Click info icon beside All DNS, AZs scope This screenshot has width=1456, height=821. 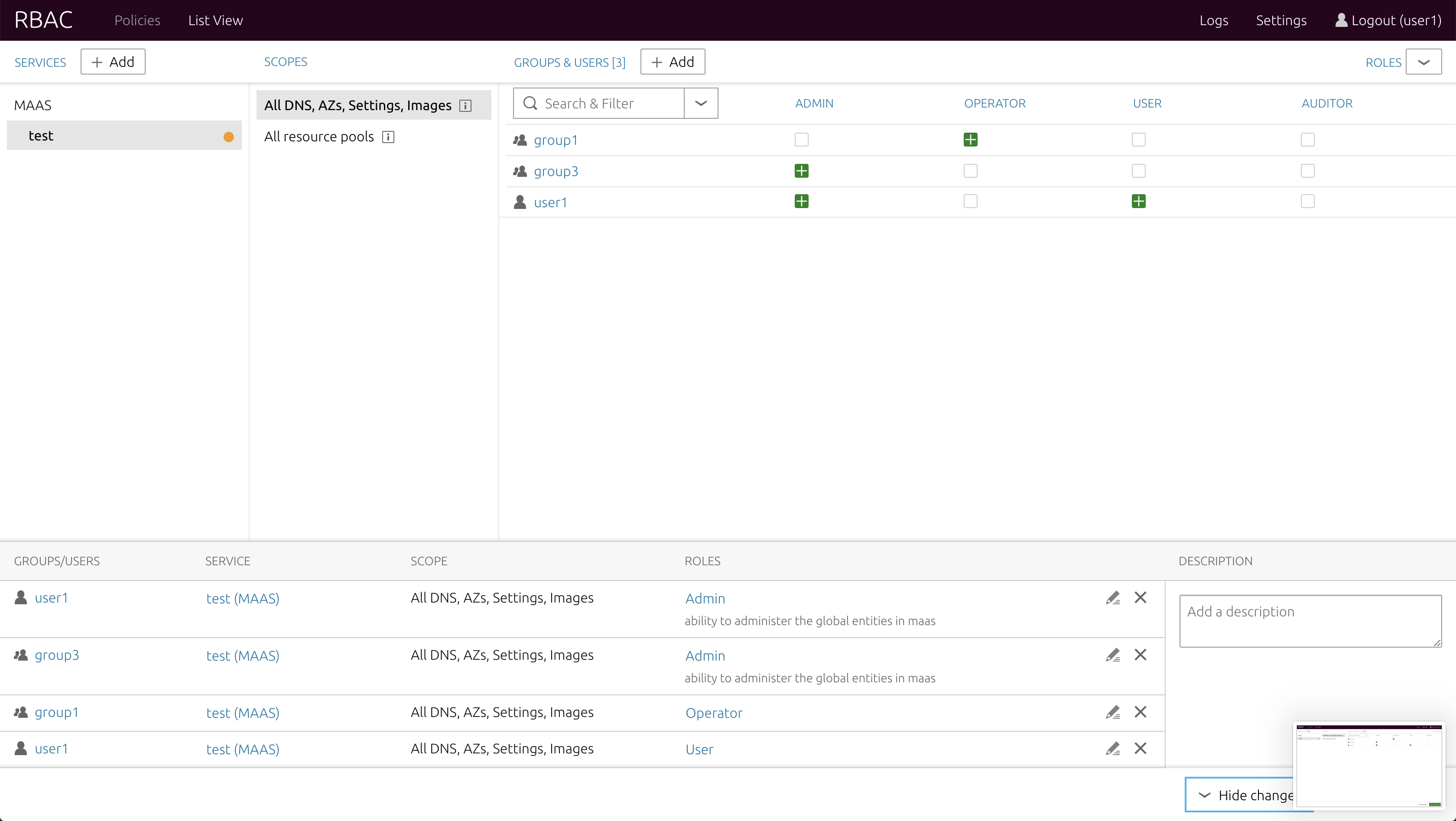tap(465, 106)
